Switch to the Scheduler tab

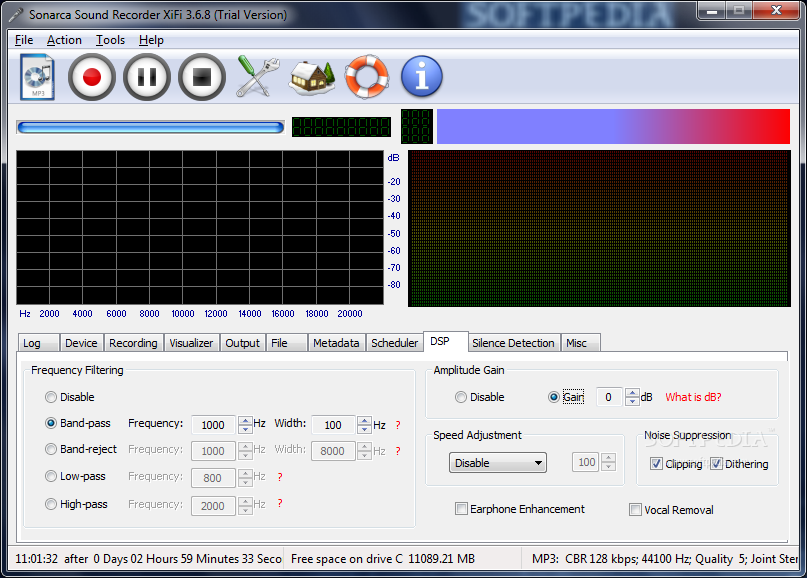click(394, 343)
